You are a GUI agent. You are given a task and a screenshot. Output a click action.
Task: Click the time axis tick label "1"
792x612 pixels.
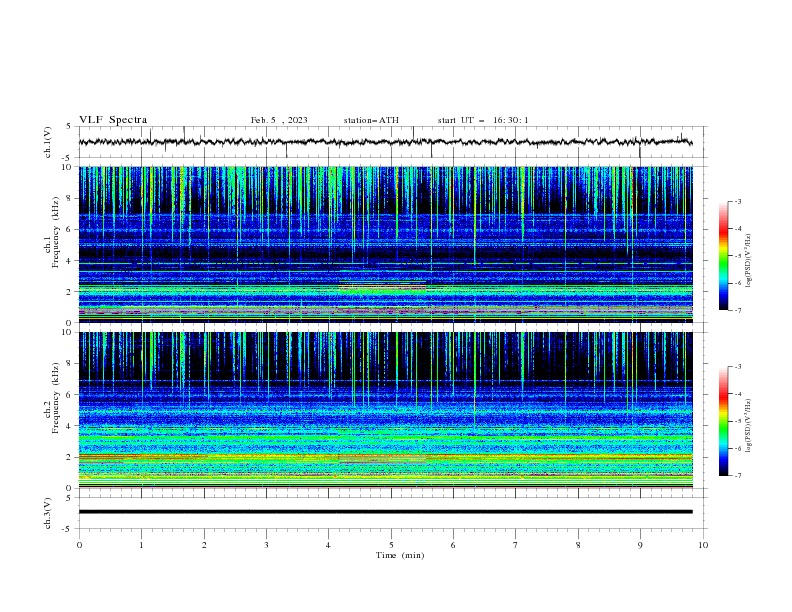point(141,545)
